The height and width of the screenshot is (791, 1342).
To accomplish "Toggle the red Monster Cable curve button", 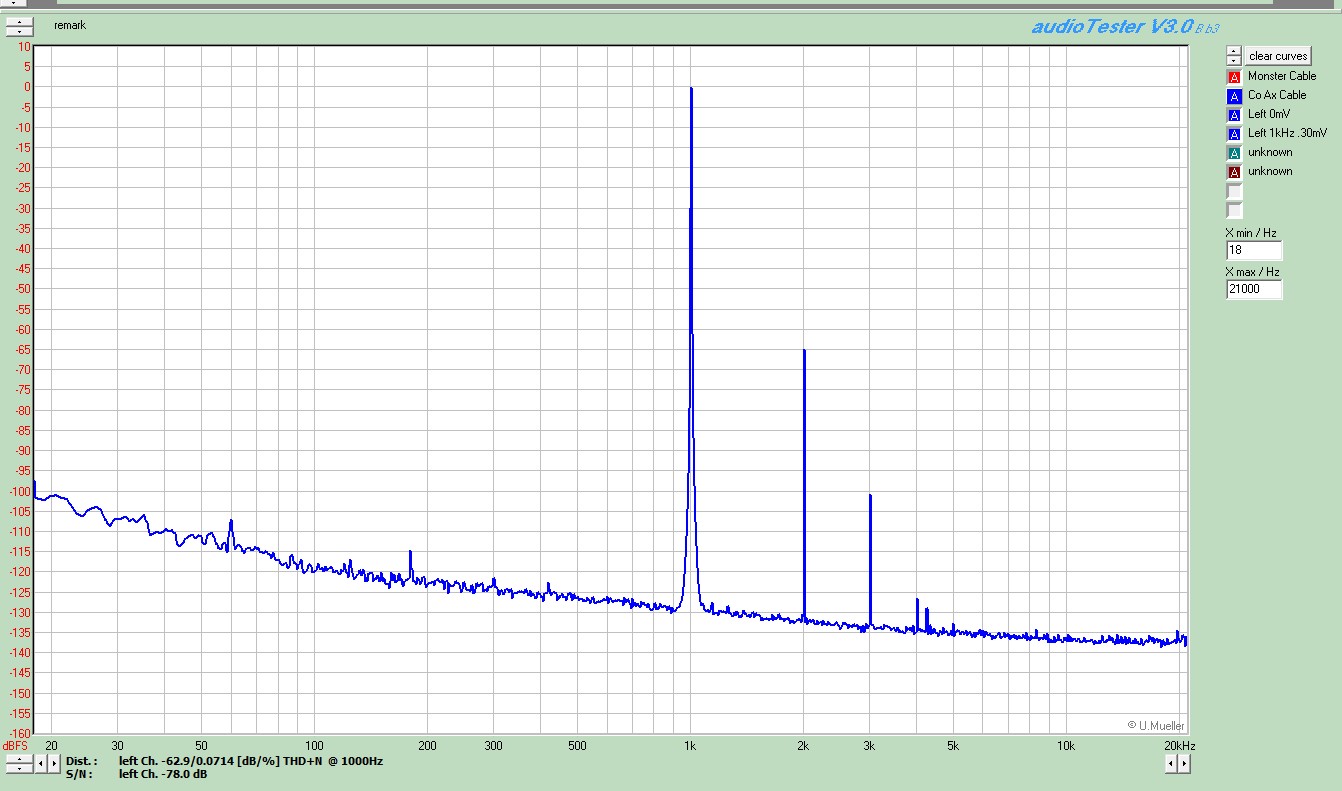I will pos(1234,76).
